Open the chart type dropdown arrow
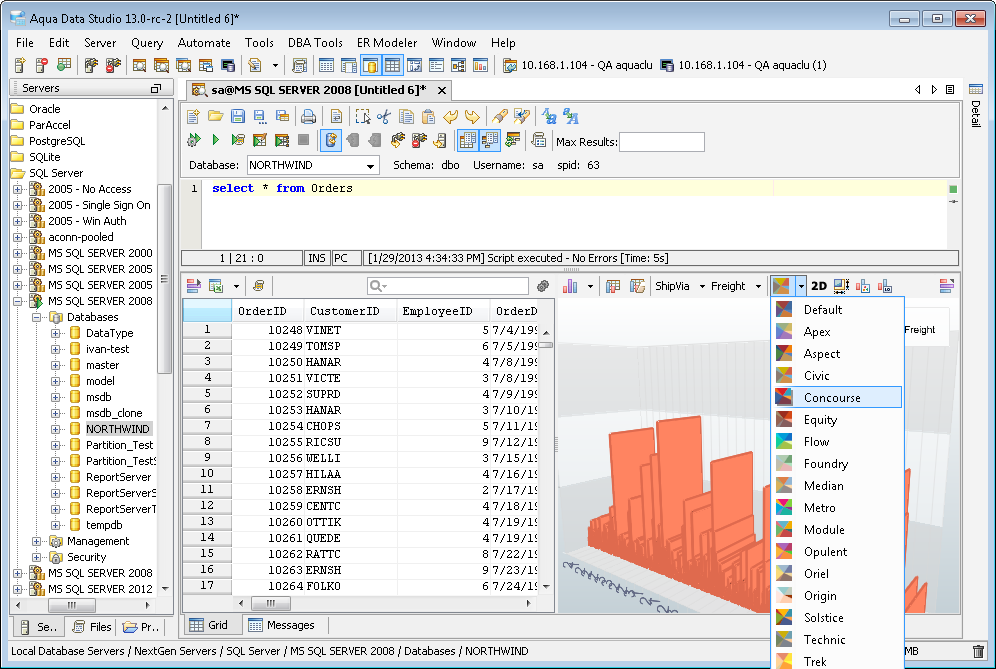Viewport: 996px width, 669px height. [x=590, y=287]
